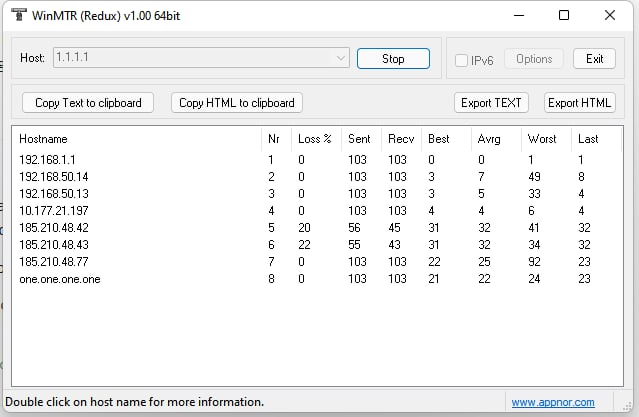The height and width of the screenshot is (417, 639).
Task: Maximize the WinMTR window
Action: pyautogui.click(x=563, y=16)
